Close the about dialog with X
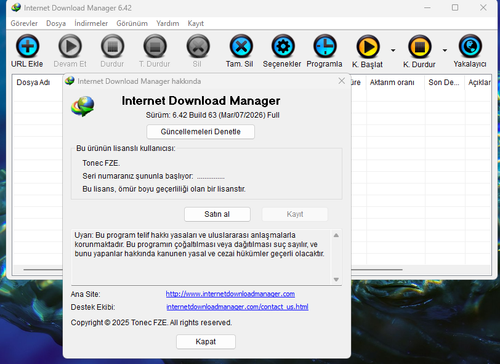This screenshot has width=500, height=364. pos(342,81)
